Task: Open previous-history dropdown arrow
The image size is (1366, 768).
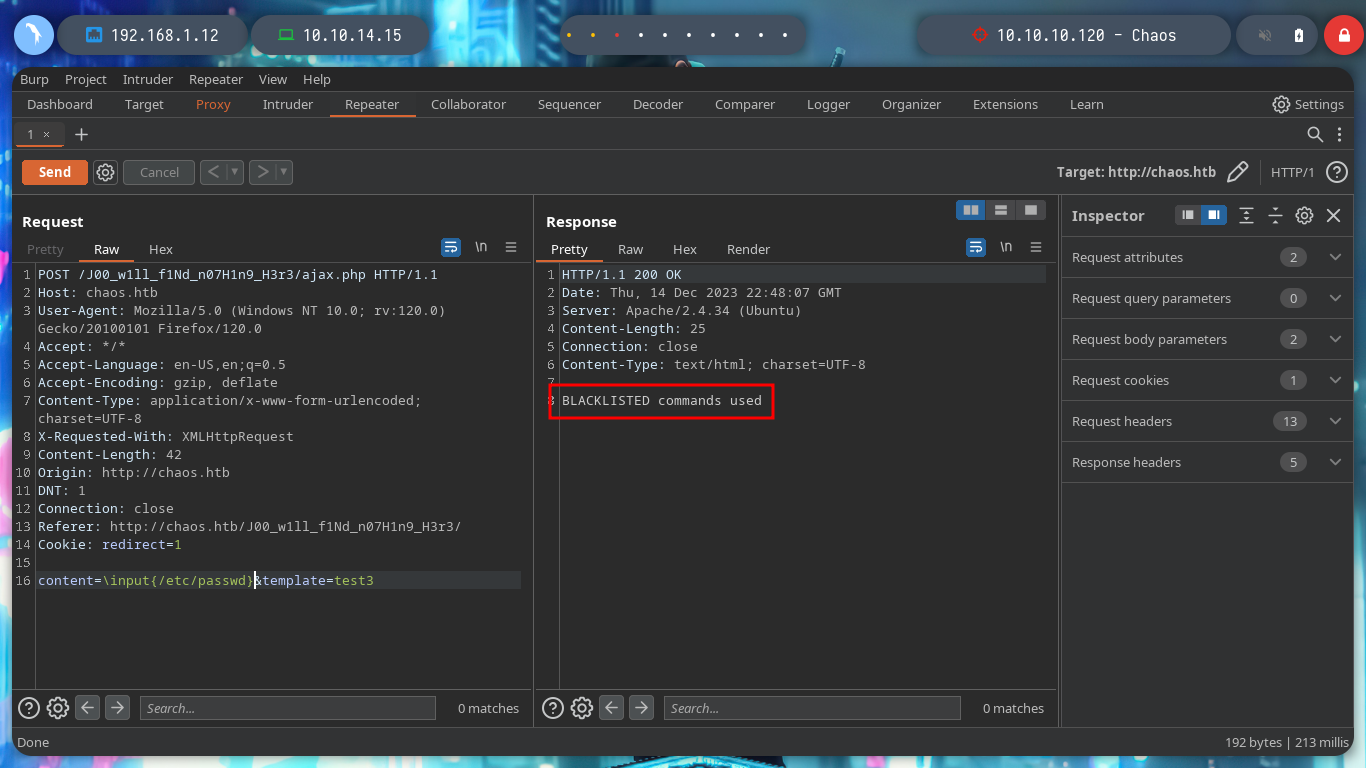Action: pos(236,172)
